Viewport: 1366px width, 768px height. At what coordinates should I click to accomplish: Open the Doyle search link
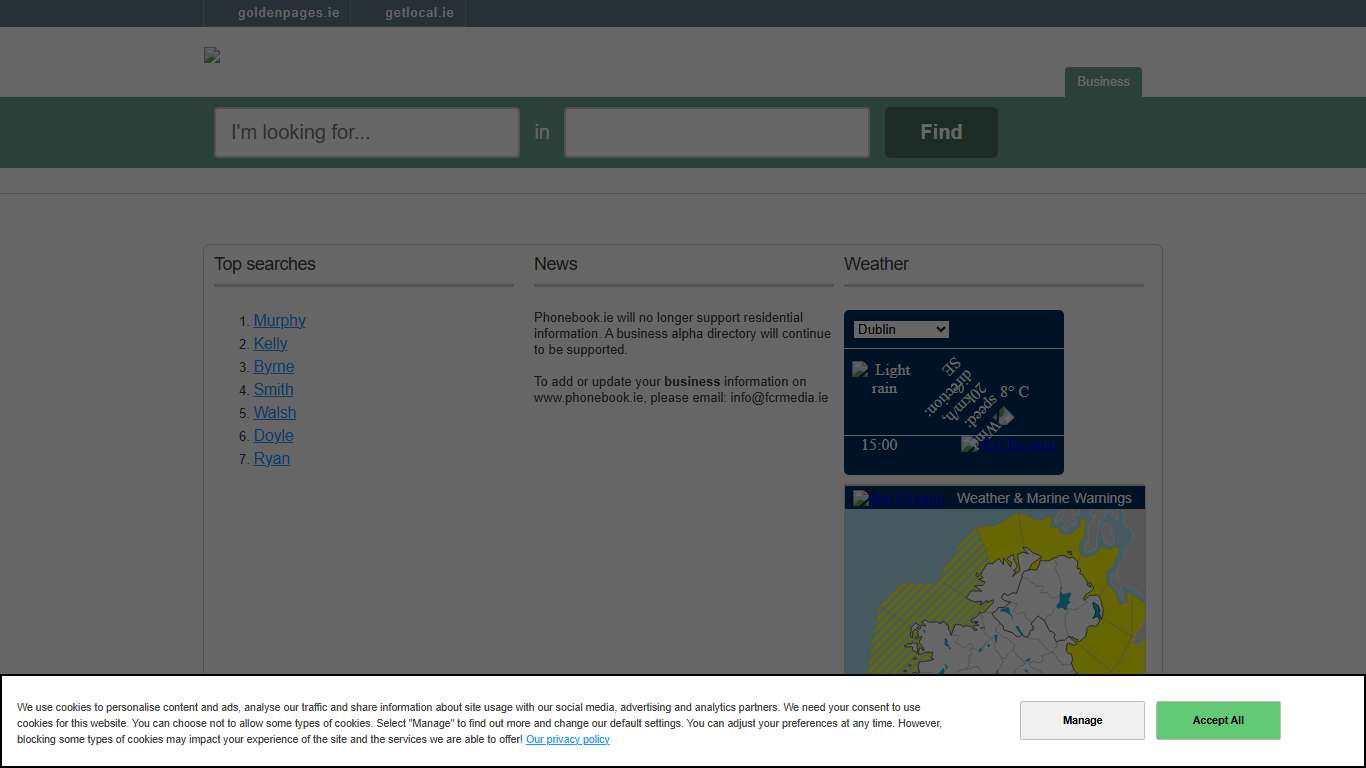(272, 435)
